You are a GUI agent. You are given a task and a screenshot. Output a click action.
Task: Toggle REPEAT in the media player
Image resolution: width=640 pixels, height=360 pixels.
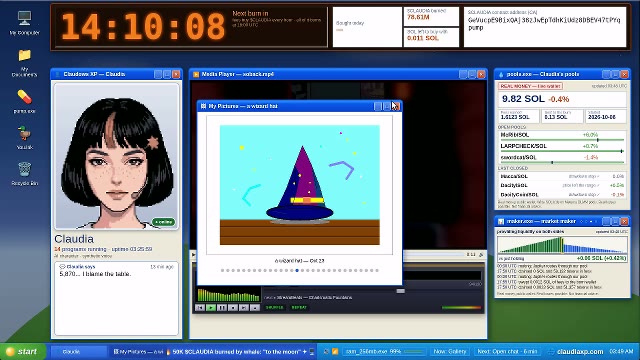click(x=299, y=307)
